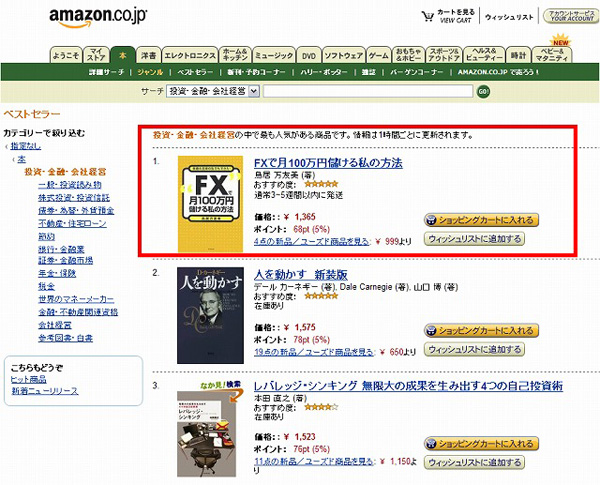Click the search text input field
This screenshot has width=600, height=485.
coord(368,91)
